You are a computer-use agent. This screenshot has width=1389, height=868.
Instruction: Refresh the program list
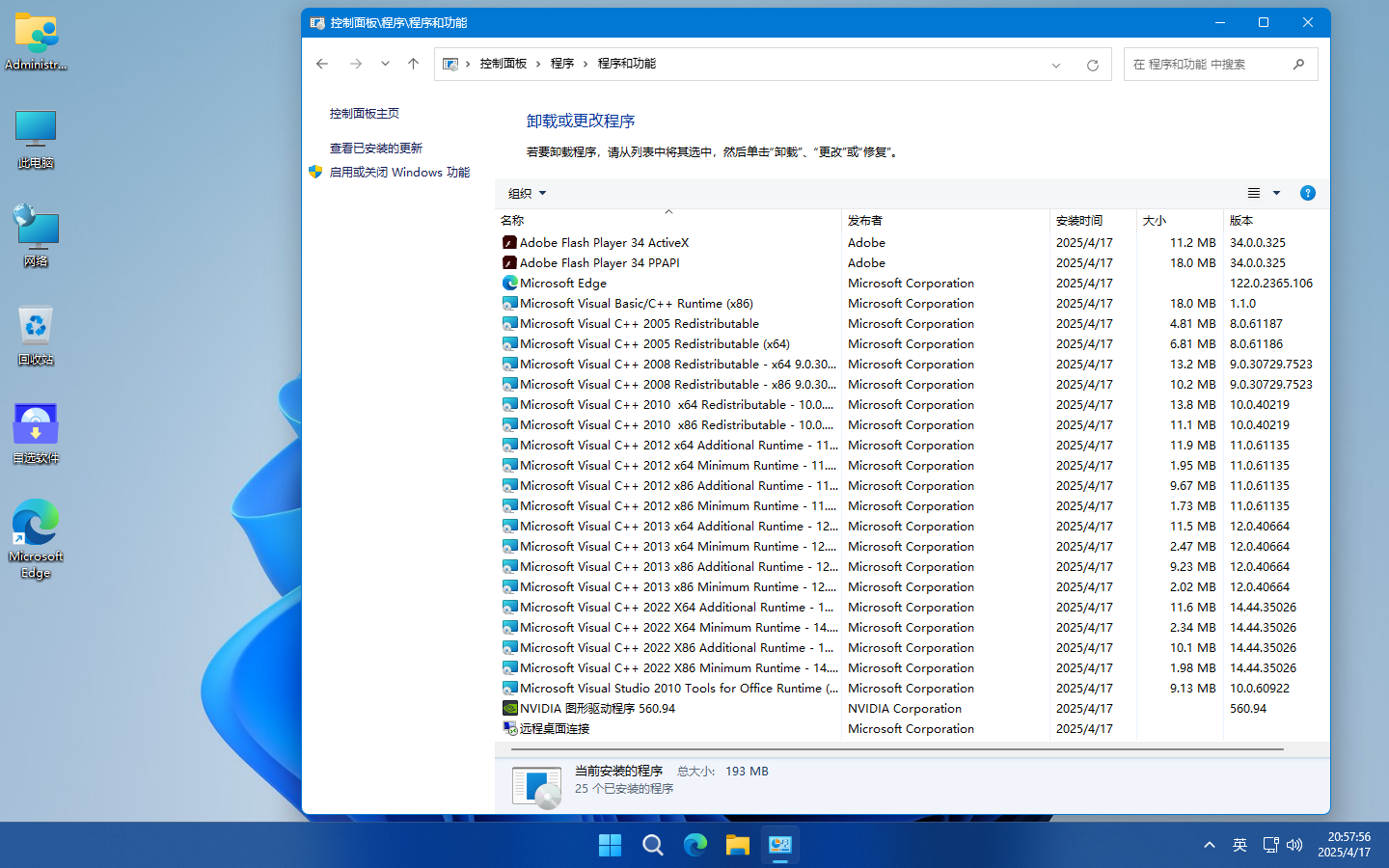[1093, 65]
